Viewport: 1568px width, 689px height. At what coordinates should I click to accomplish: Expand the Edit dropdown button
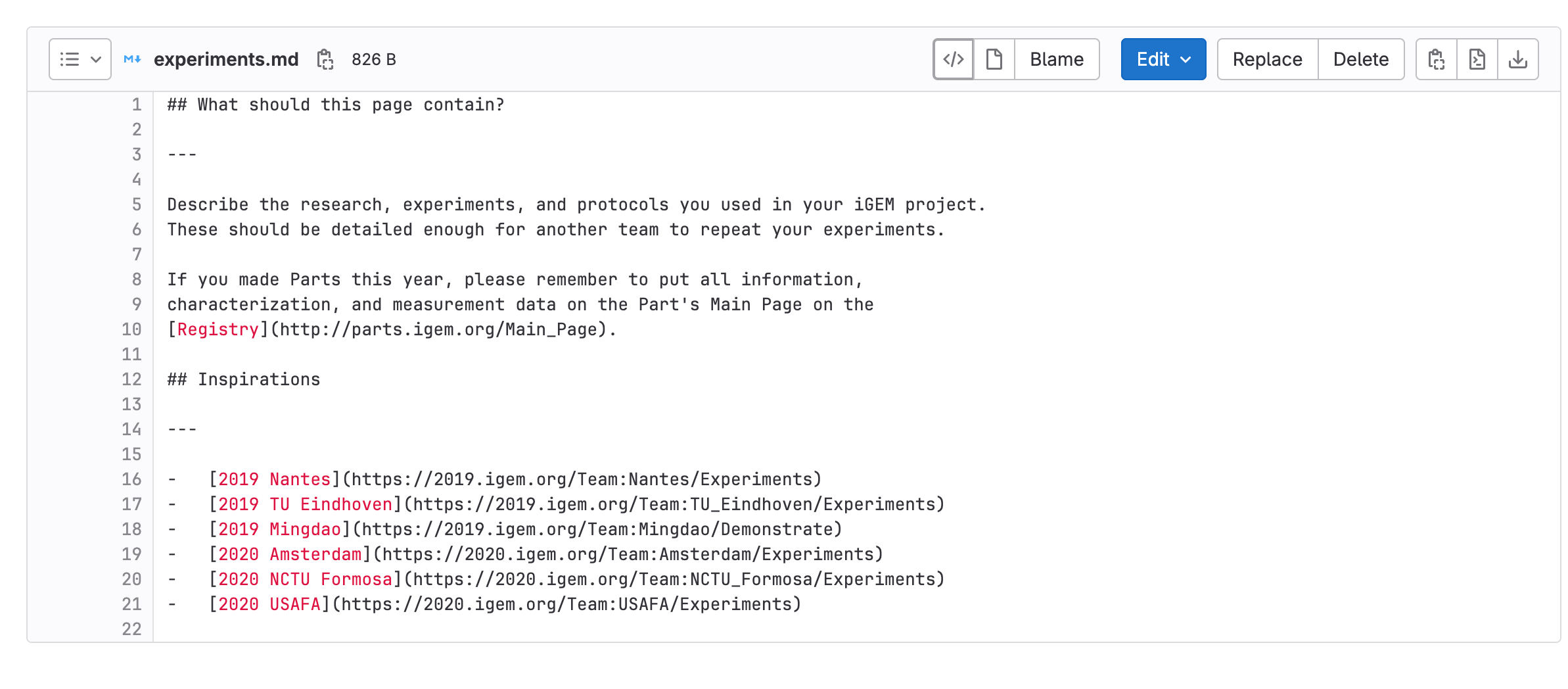tap(1163, 59)
